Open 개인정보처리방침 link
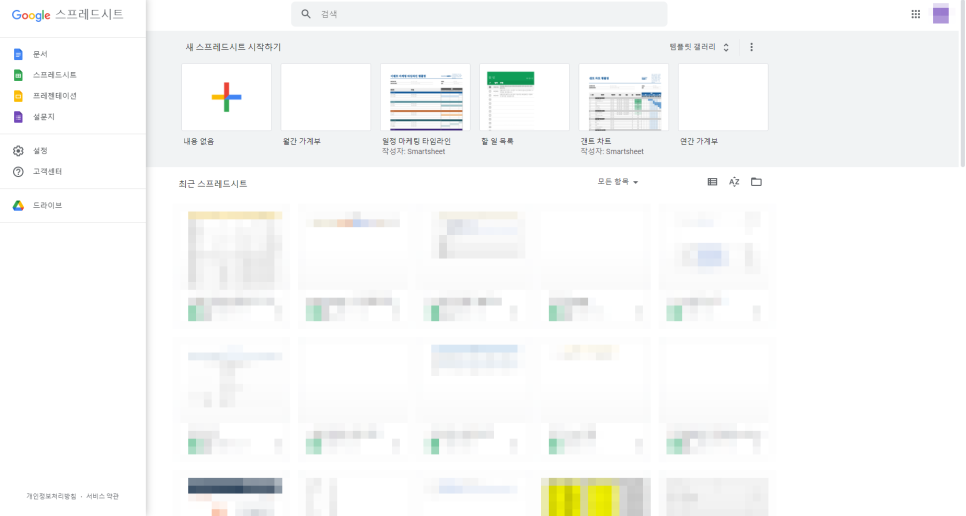966x516 pixels. click(x=51, y=496)
